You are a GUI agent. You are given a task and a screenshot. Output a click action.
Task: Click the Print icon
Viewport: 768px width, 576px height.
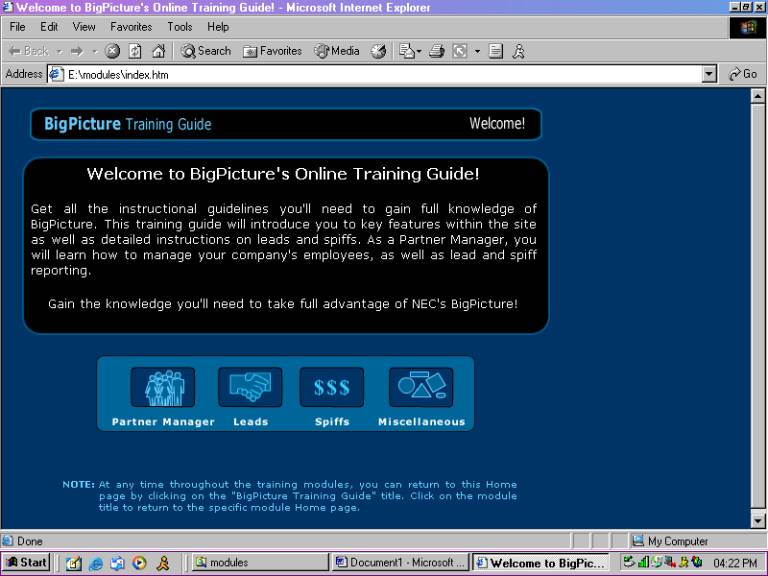tap(436, 51)
